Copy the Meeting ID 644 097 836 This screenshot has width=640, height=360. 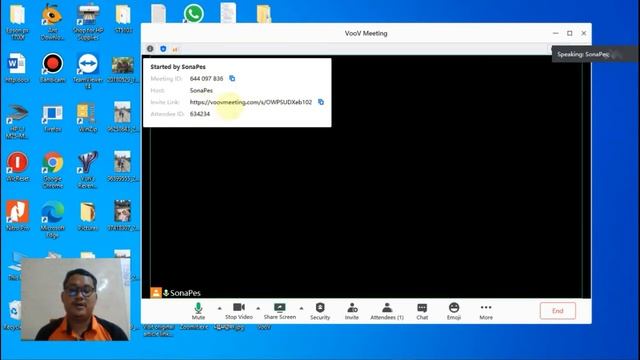point(232,78)
